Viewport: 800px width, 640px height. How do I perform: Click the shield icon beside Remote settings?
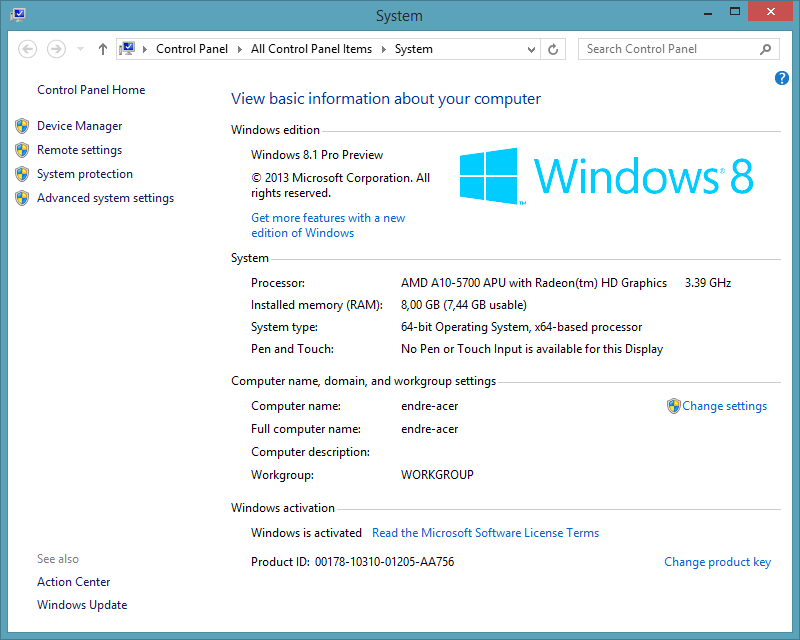click(x=22, y=150)
